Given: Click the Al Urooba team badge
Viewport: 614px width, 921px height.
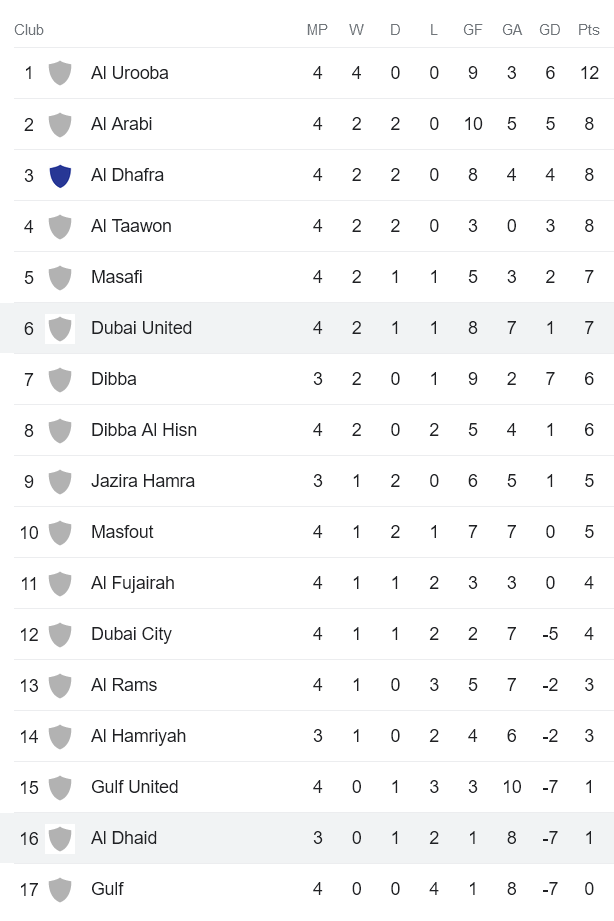Looking at the screenshot, I should point(60,72).
